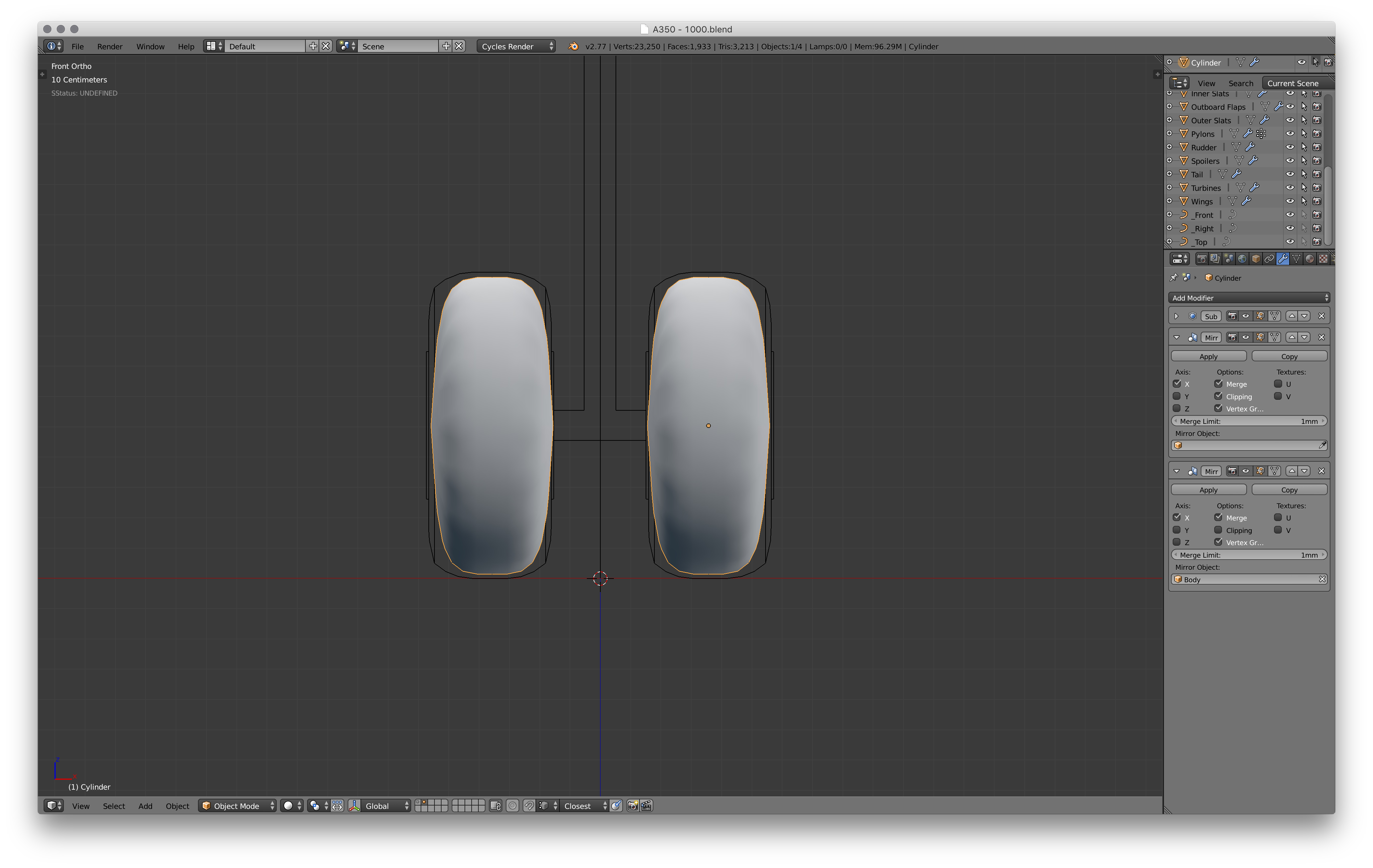Open the Modifiers properties tab wrench icon

coord(1283,259)
